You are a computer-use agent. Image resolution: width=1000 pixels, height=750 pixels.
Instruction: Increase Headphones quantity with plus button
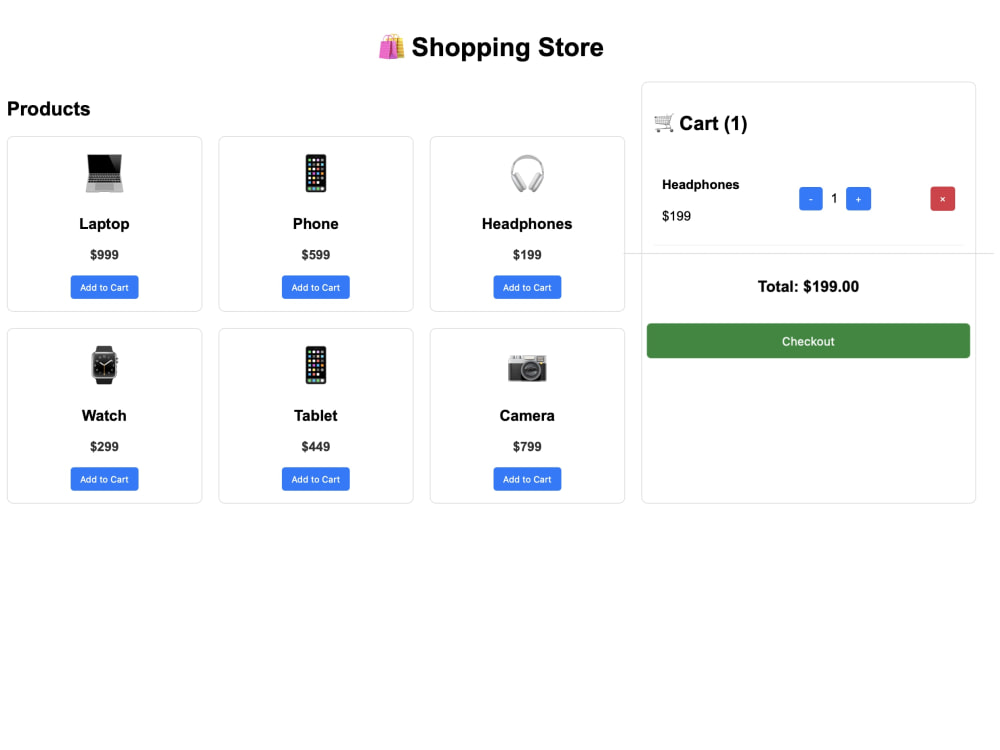point(858,199)
